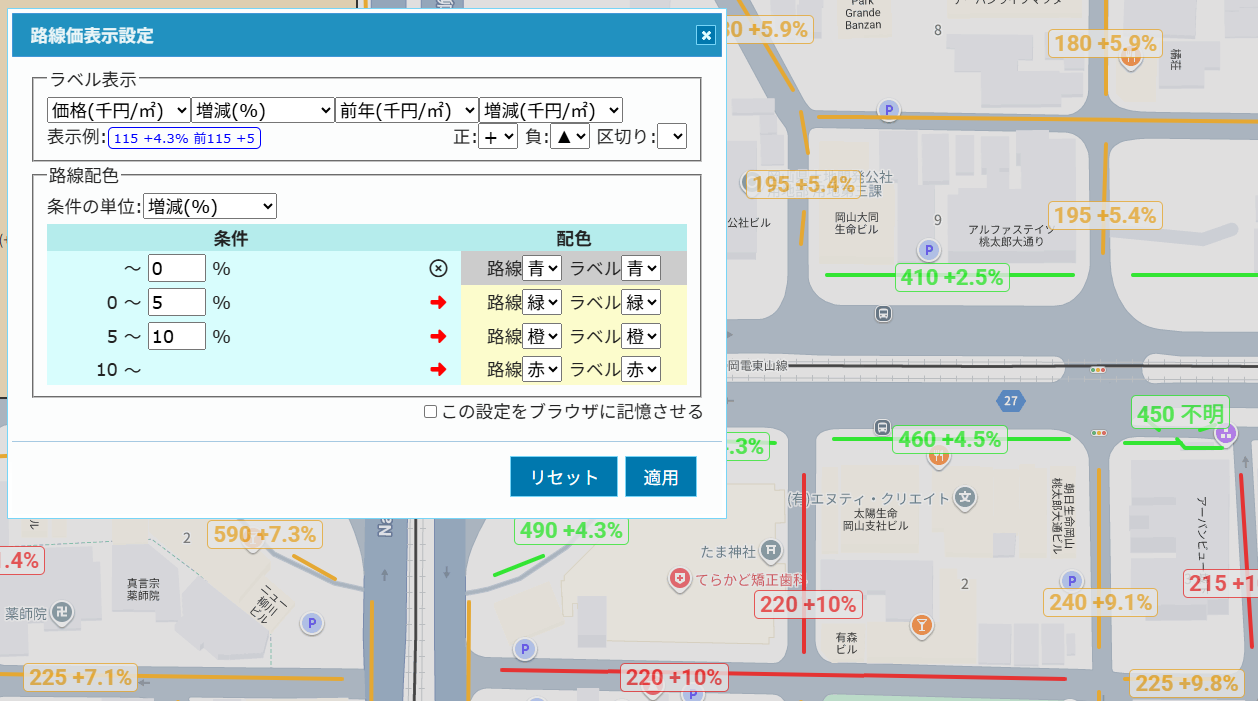1258x701 pixels.
Task: Open the 条件の単位 dropdown
Action: pyautogui.click(x=210, y=207)
